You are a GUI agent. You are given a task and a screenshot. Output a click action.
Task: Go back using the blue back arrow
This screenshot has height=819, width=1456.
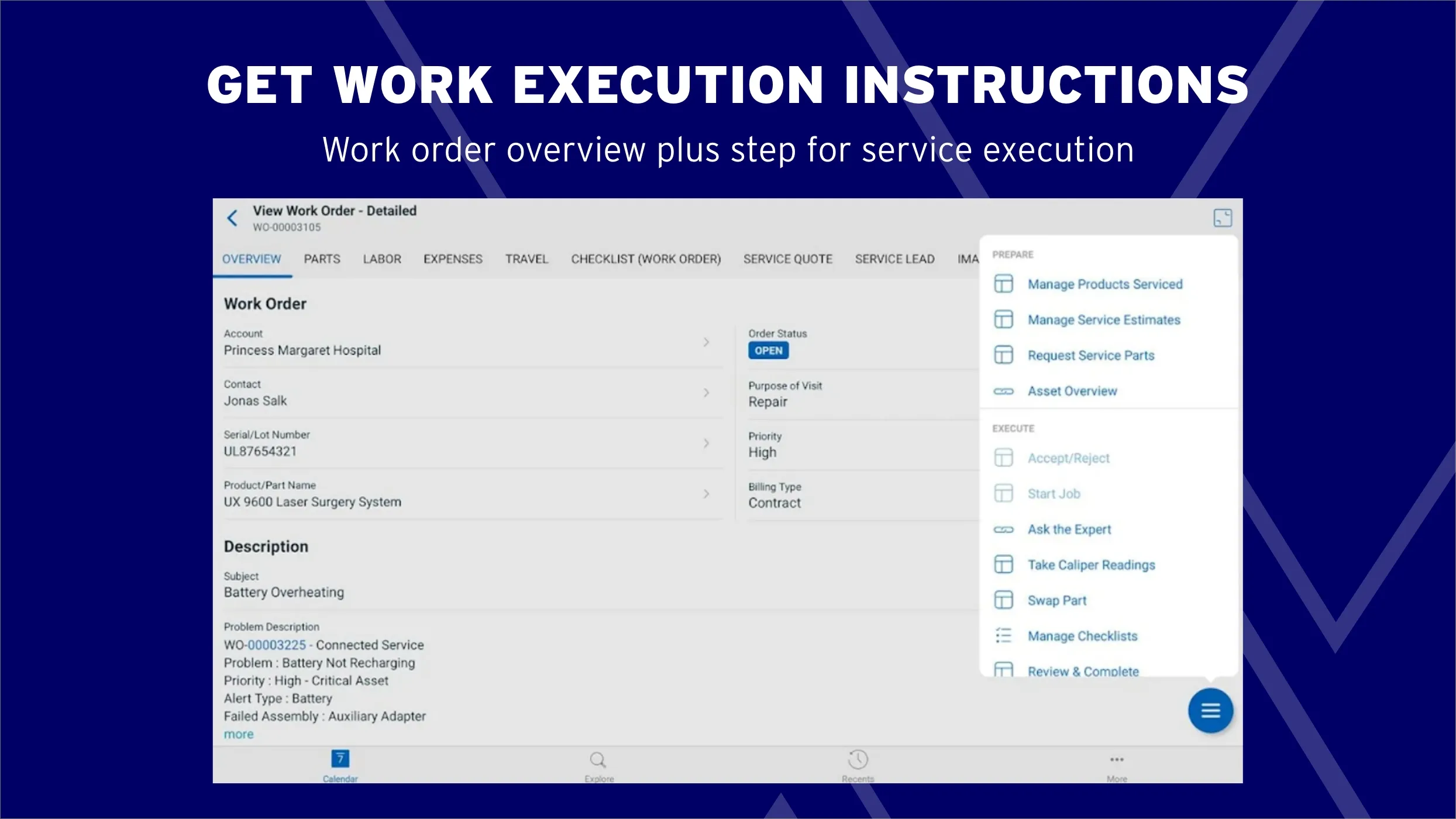(232, 218)
